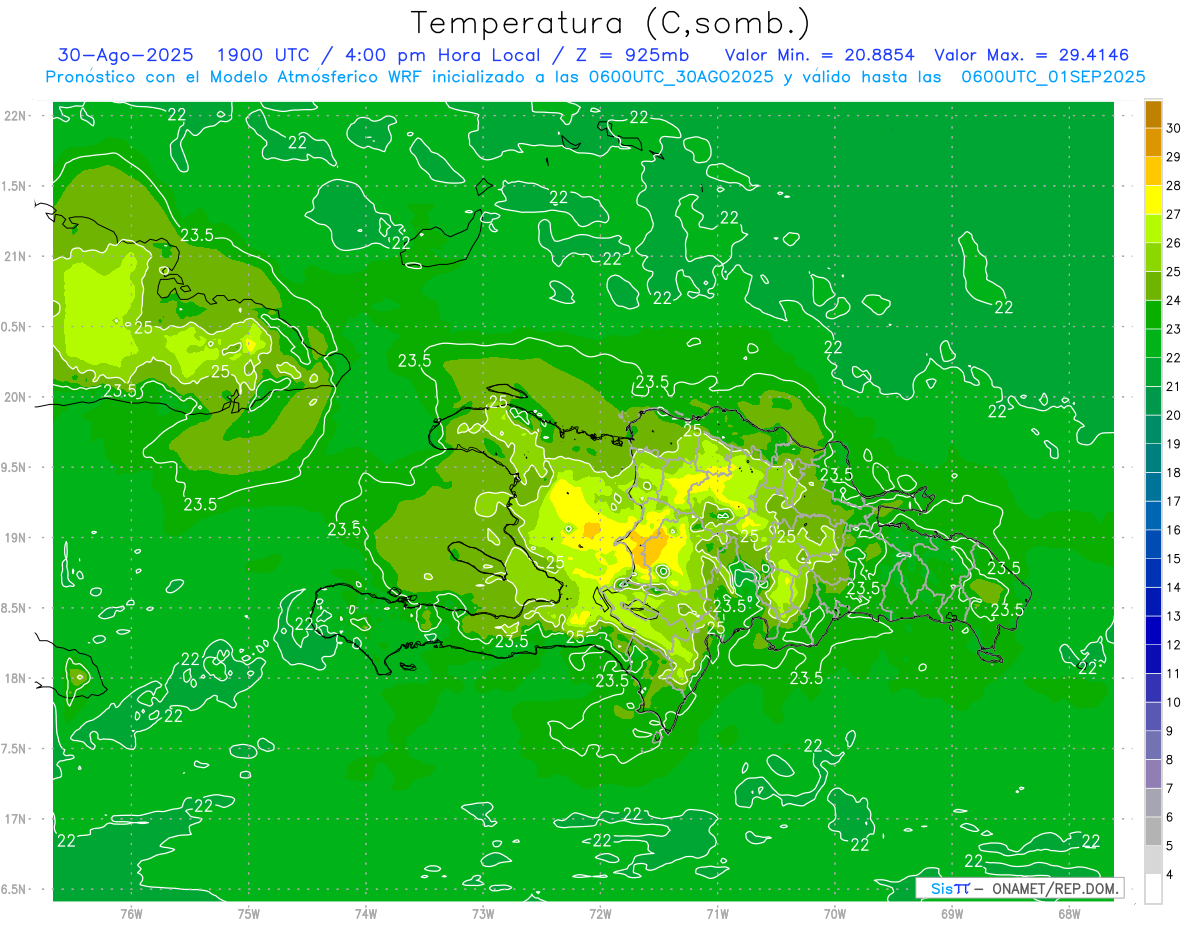This screenshot has height=927, width=1200.
Task: Click the "21N" latitude axis label
Action: pyautogui.click(x=16, y=256)
